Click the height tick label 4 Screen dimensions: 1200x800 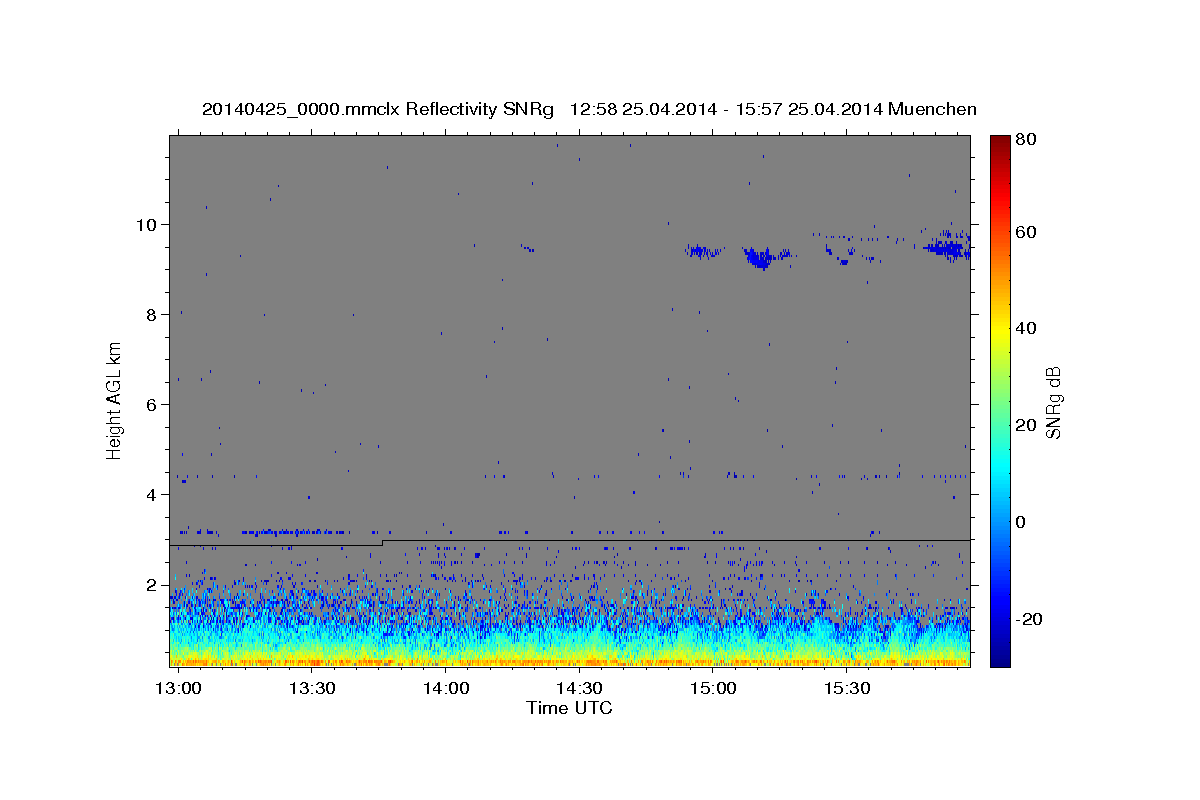(x=152, y=495)
